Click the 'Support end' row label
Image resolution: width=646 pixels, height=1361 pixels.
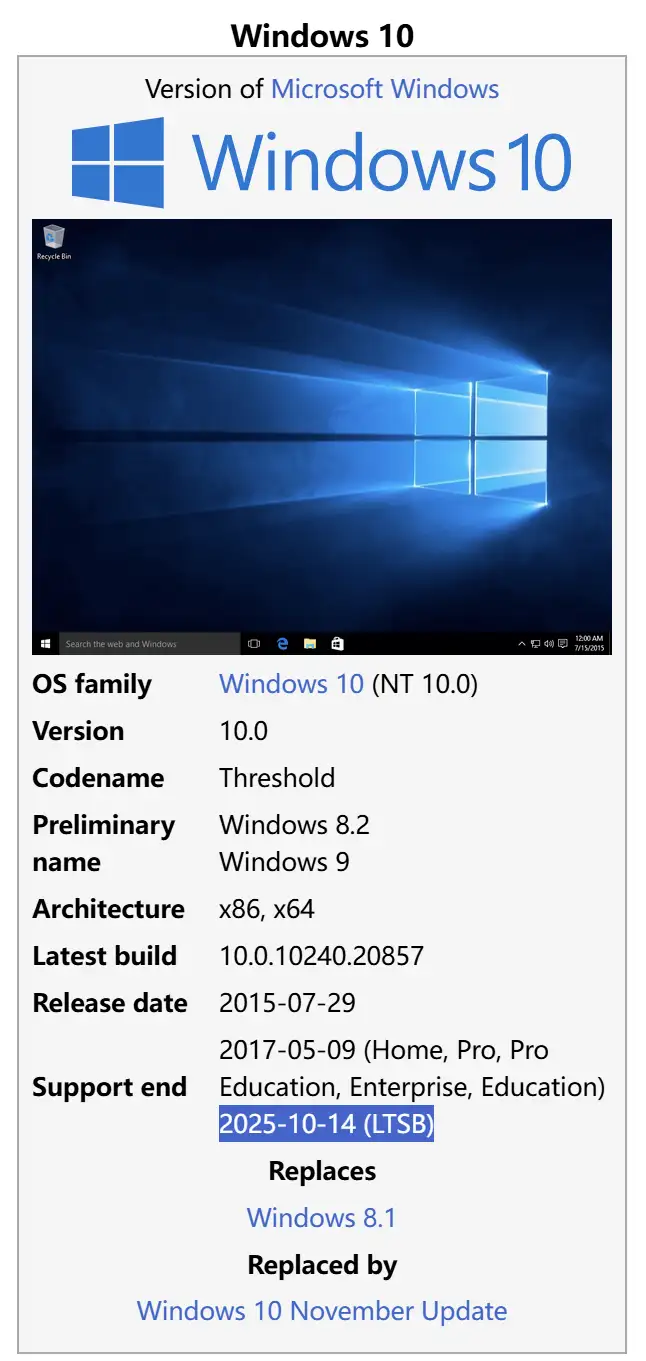109,1087
